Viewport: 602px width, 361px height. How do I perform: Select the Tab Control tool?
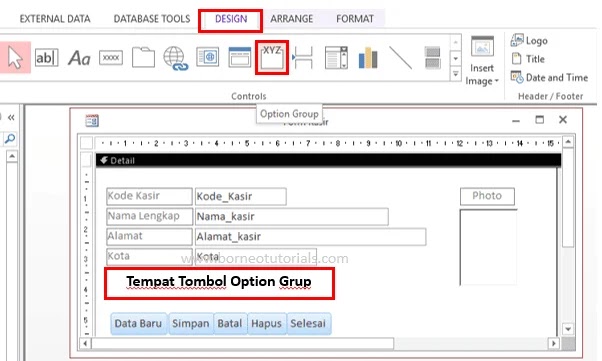(143, 57)
